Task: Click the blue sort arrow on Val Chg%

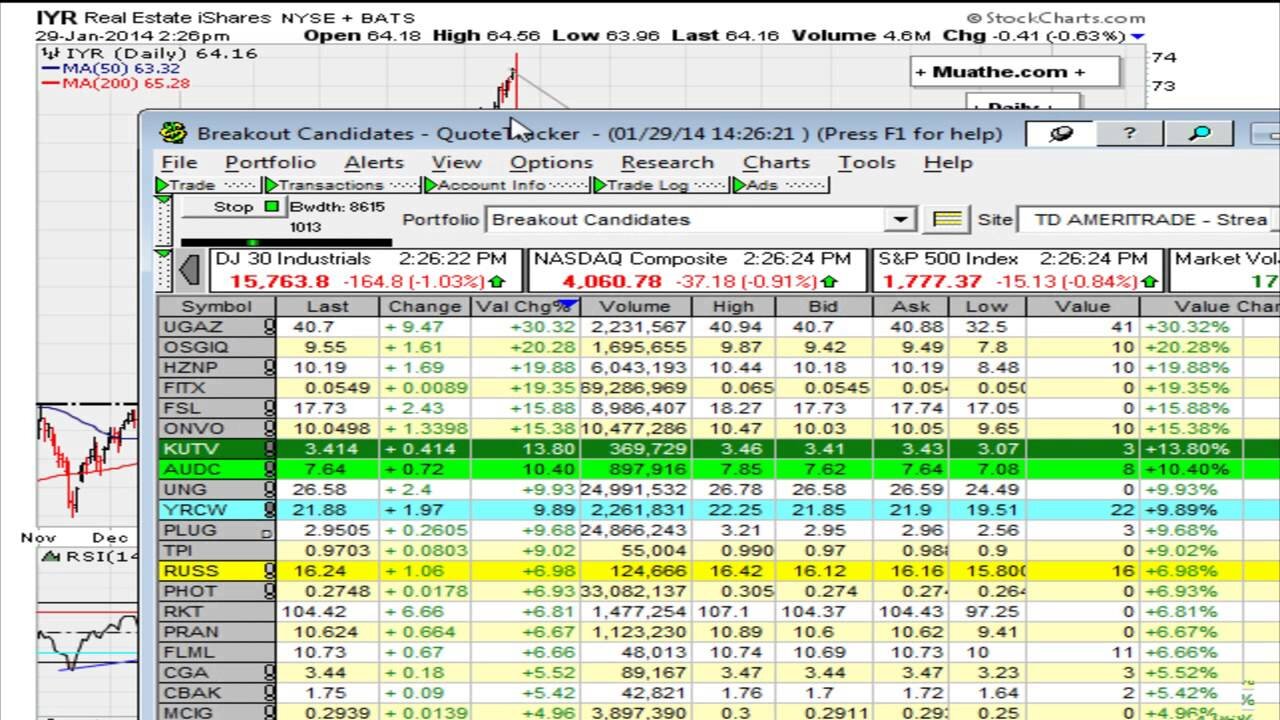Action: click(567, 304)
